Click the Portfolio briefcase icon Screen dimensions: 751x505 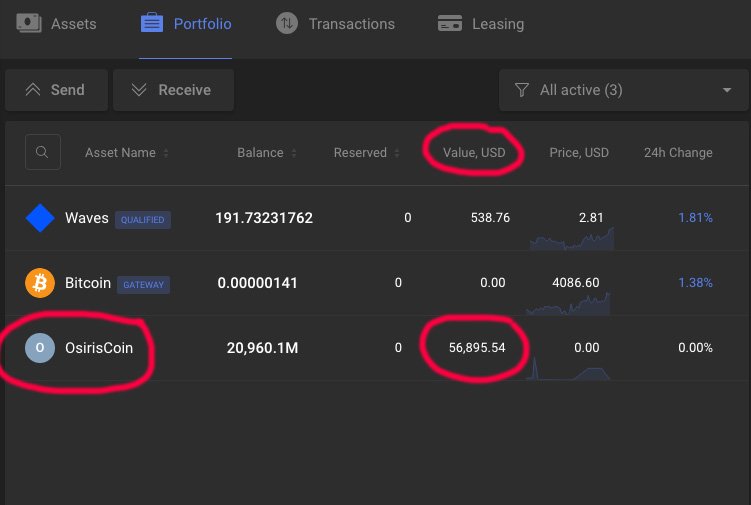[x=152, y=23]
